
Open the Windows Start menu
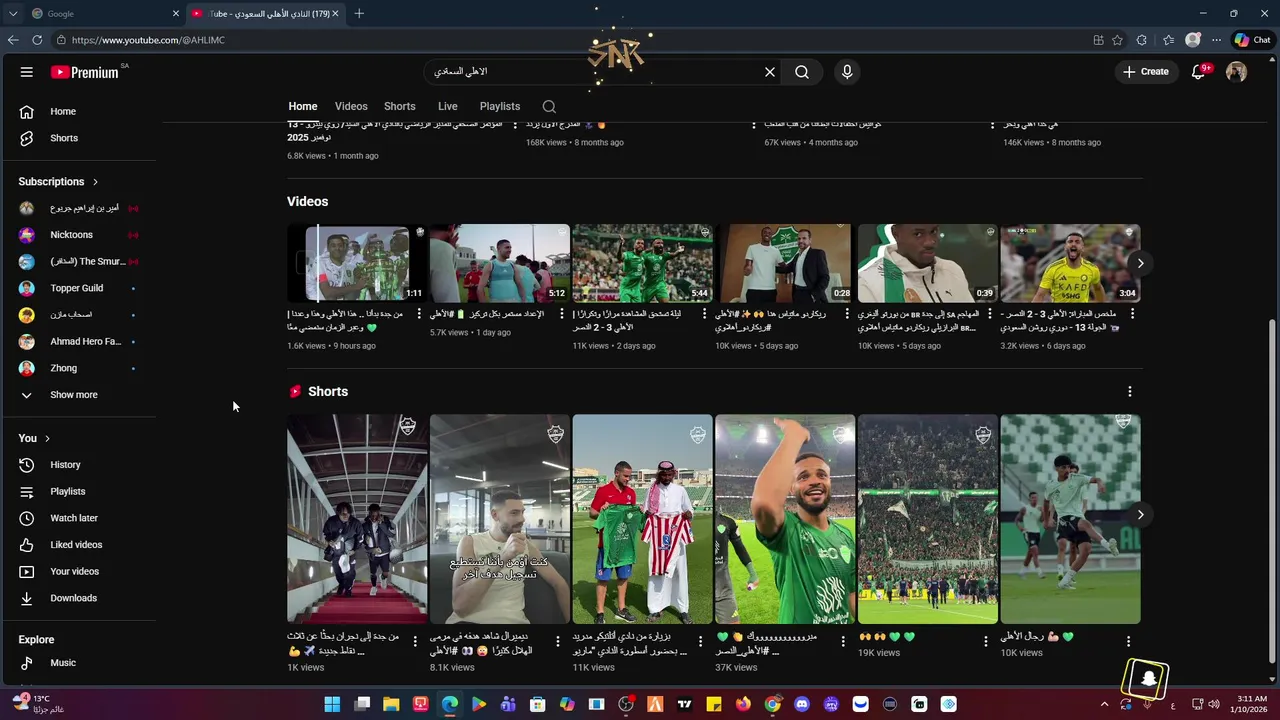coord(332,704)
